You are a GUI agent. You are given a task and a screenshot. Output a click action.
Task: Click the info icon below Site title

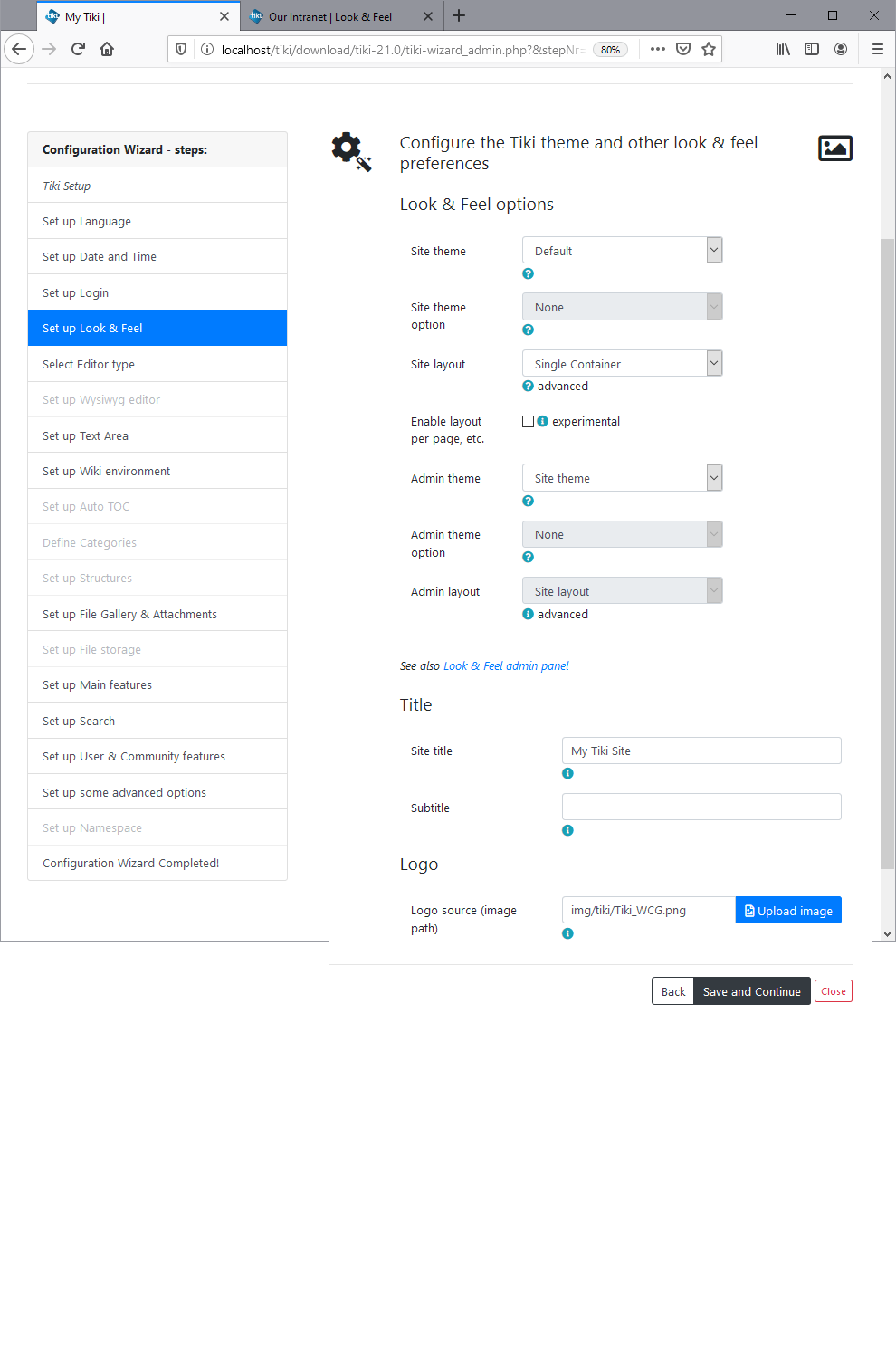point(567,773)
